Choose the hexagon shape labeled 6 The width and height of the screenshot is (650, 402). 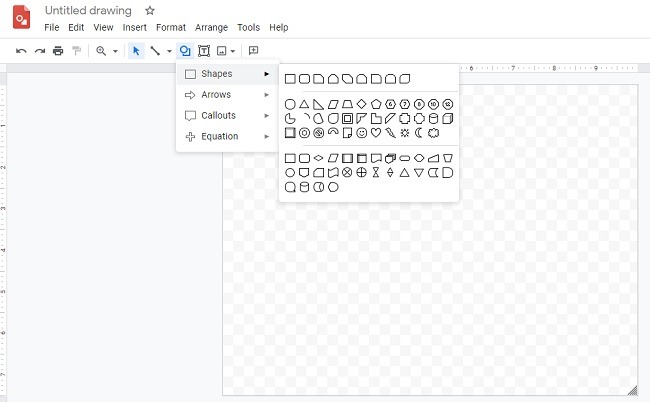coord(390,104)
